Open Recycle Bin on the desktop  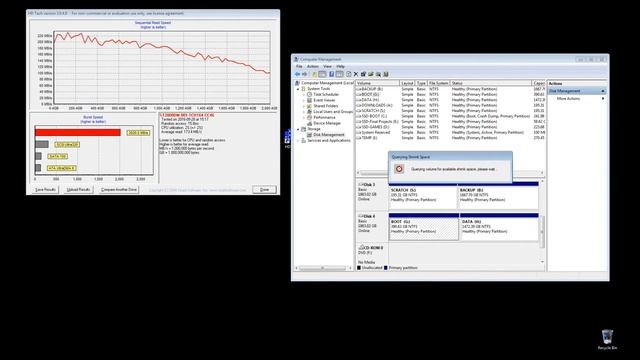(607, 340)
